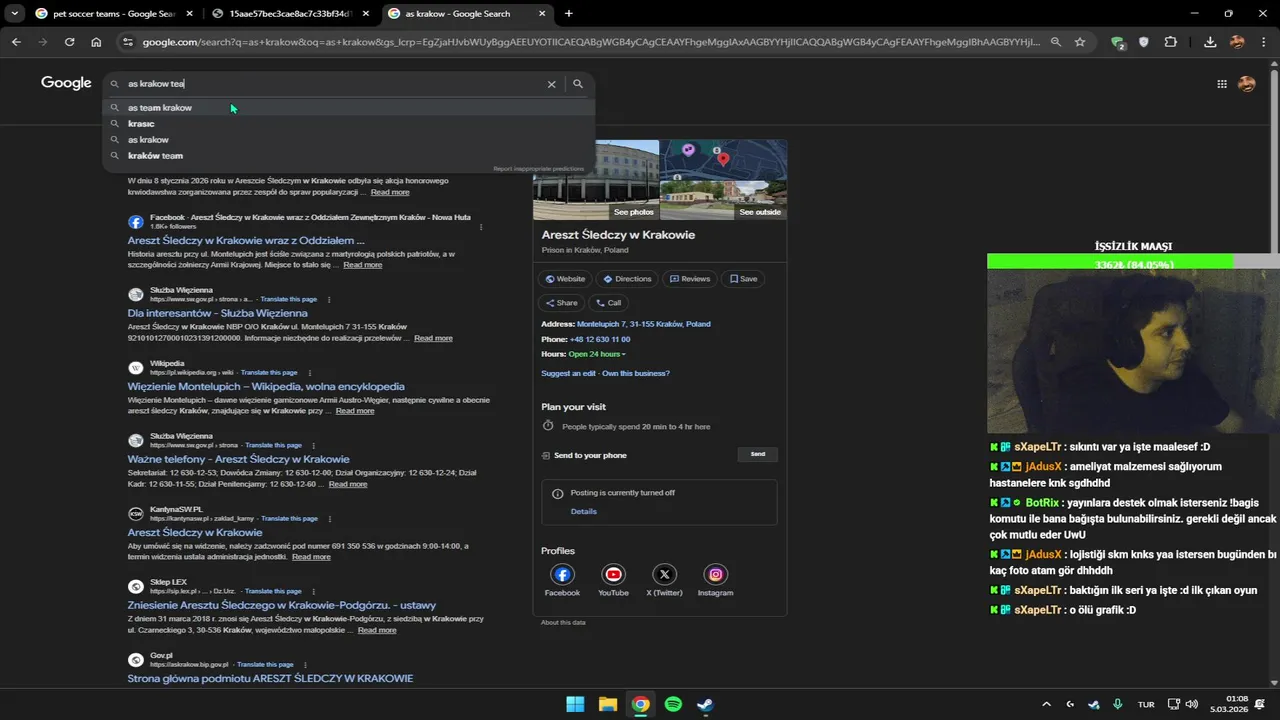Choose the 'as krakow' suggestion

click(349, 140)
